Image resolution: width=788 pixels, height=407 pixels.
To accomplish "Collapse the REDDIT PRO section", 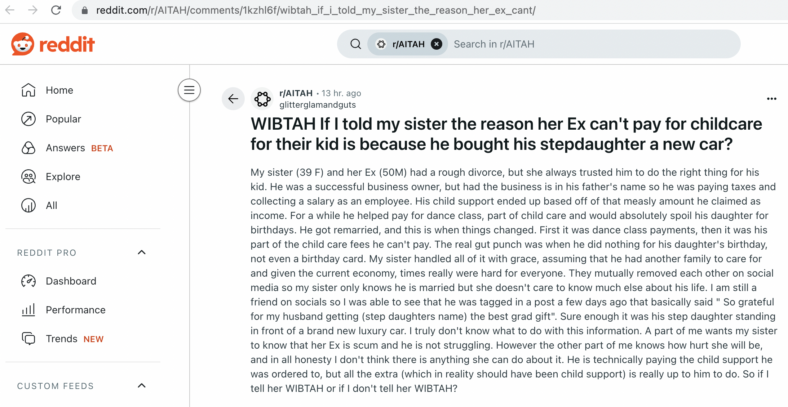I will click(x=142, y=252).
